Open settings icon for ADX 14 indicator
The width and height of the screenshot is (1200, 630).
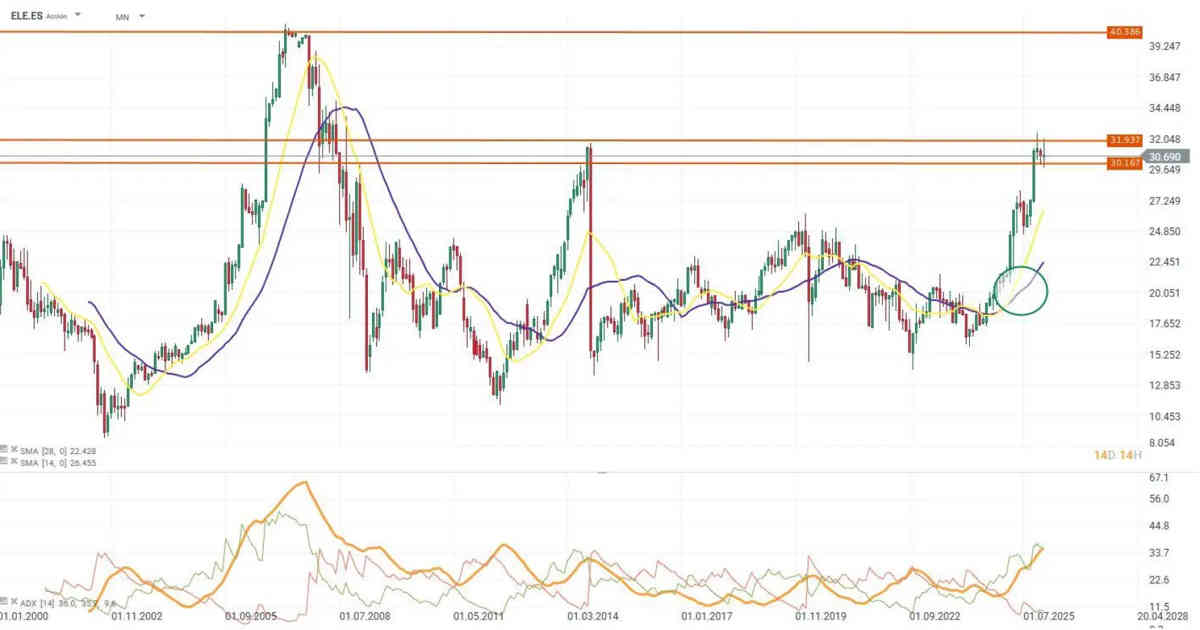pyautogui.click(x=6, y=603)
